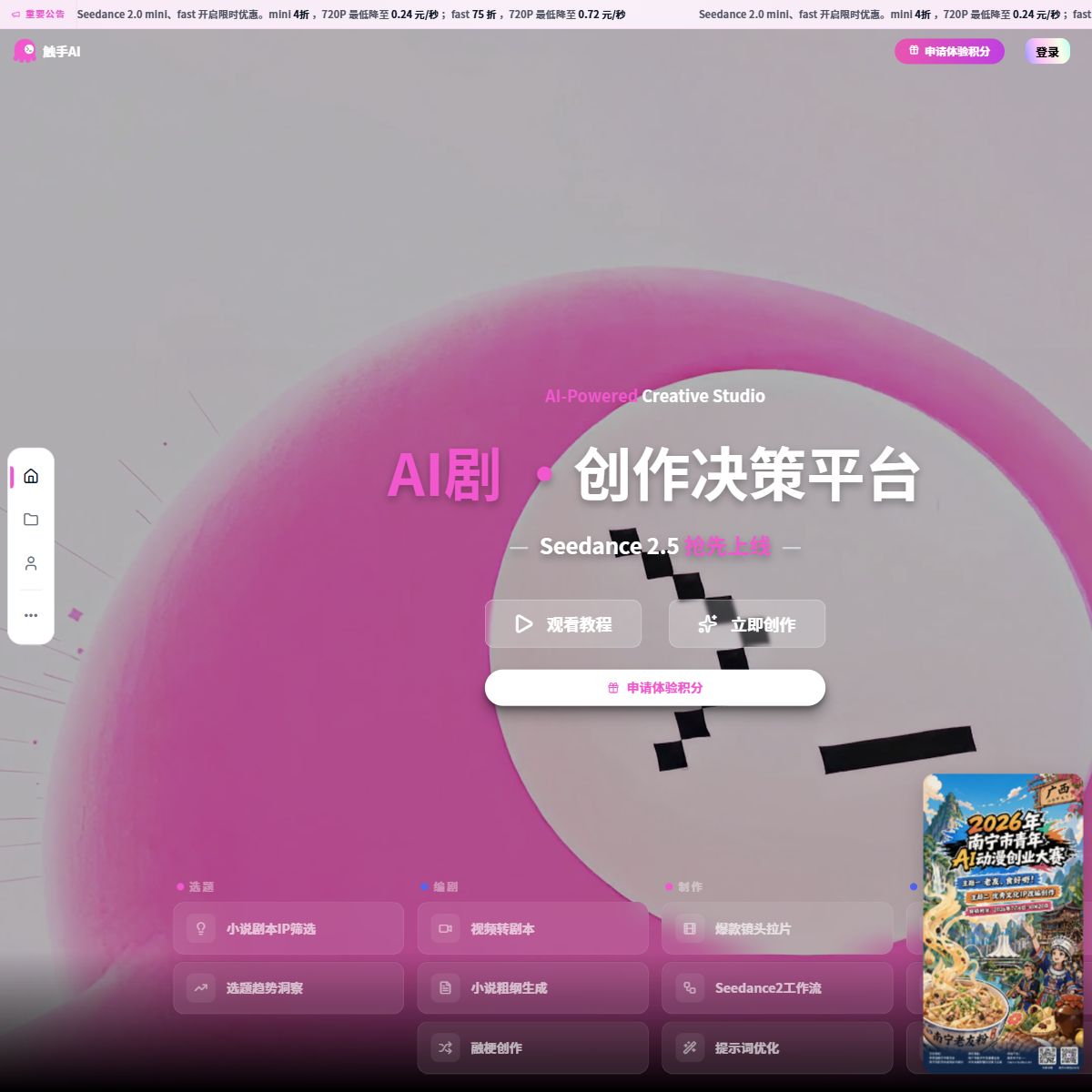
Task: Open 小说剧本IP筛选 tool card
Action: pos(288,928)
